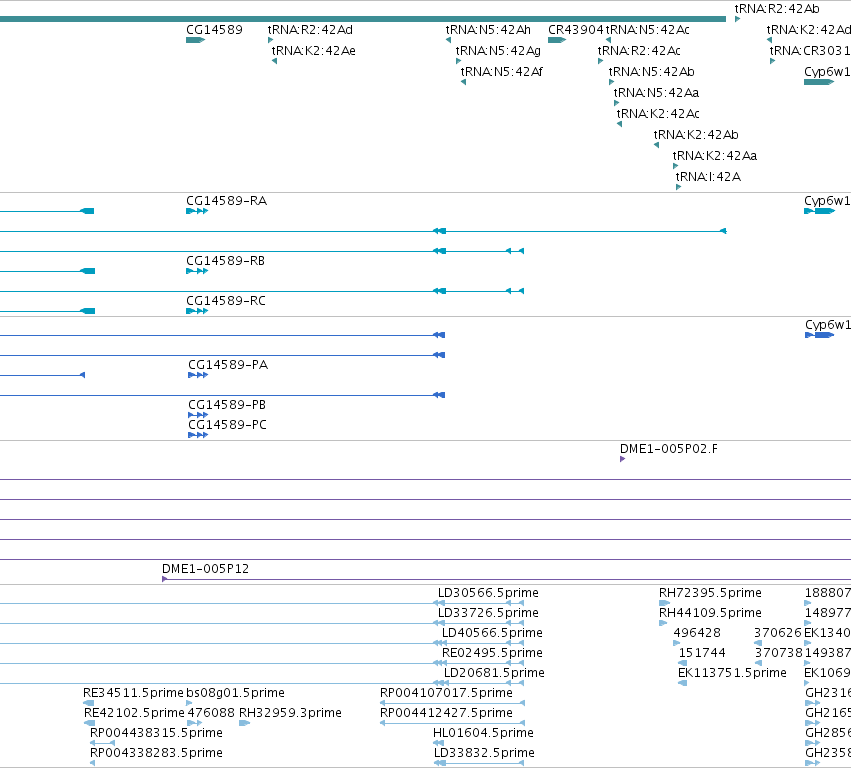Click the tRNA:N5:42Aa label
851x768 pixels.
pyautogui.click(x=656, y=93)
